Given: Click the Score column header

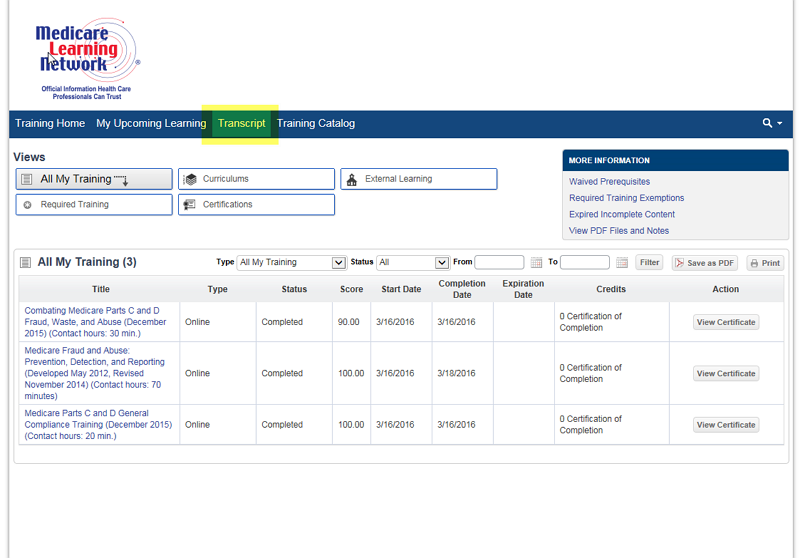Looking at the screenshot, I should click(352, 289).
